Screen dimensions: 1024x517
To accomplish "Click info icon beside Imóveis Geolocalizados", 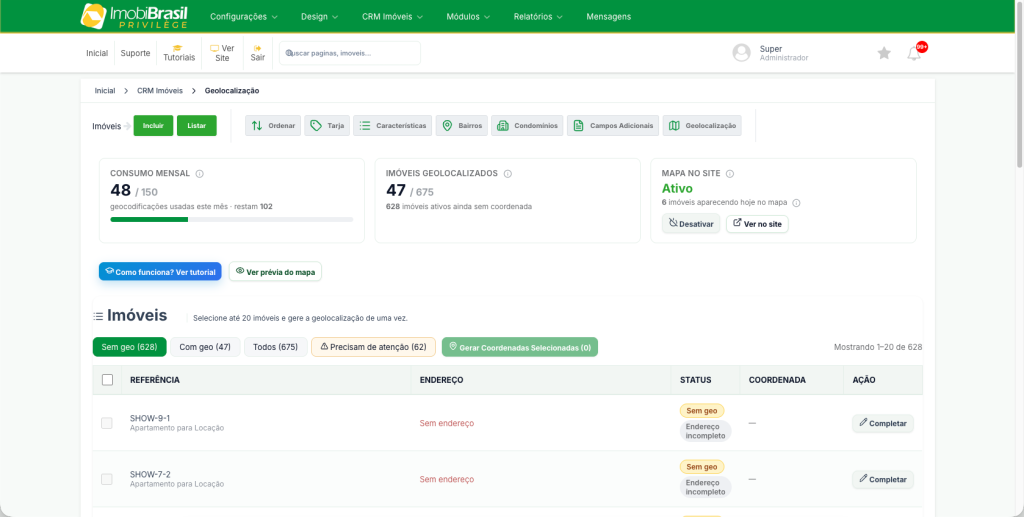I will click(x=507, y=174).
